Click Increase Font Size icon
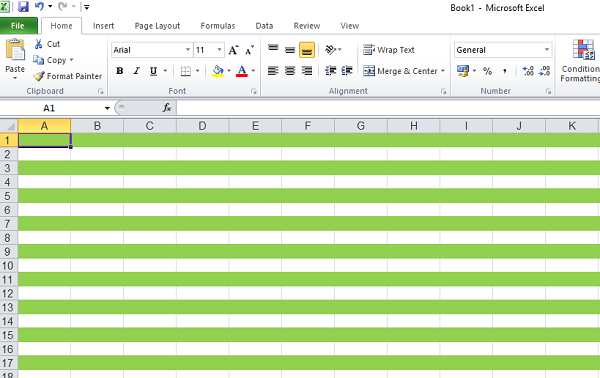Viewport: 600px width, 378px height. click(233, 50)
